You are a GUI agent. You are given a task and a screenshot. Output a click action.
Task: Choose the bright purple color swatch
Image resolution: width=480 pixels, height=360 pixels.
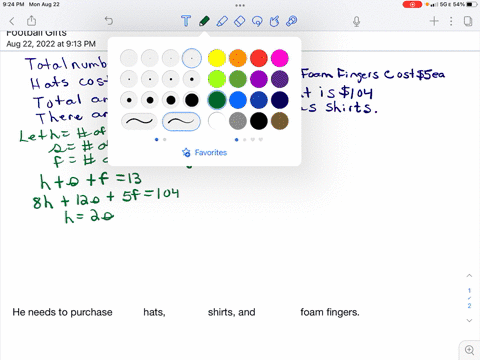pyautogui.click(x=259, y=79)
